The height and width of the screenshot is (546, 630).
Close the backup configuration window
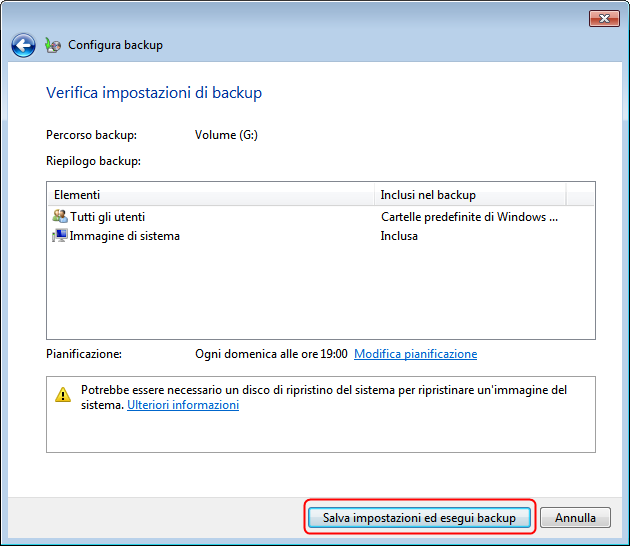point(603,18)
